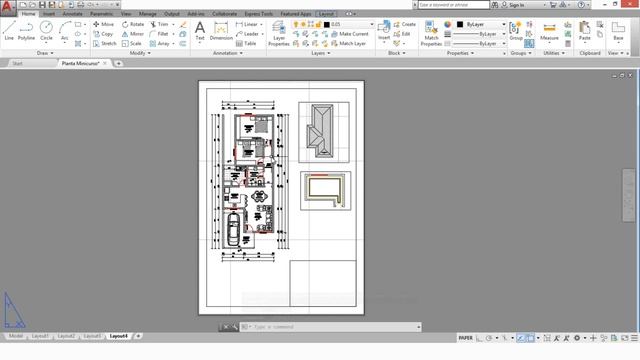The image size is (640, 360).
Task: Toggle clean screen status bar icon
Action: pos(624,338)
